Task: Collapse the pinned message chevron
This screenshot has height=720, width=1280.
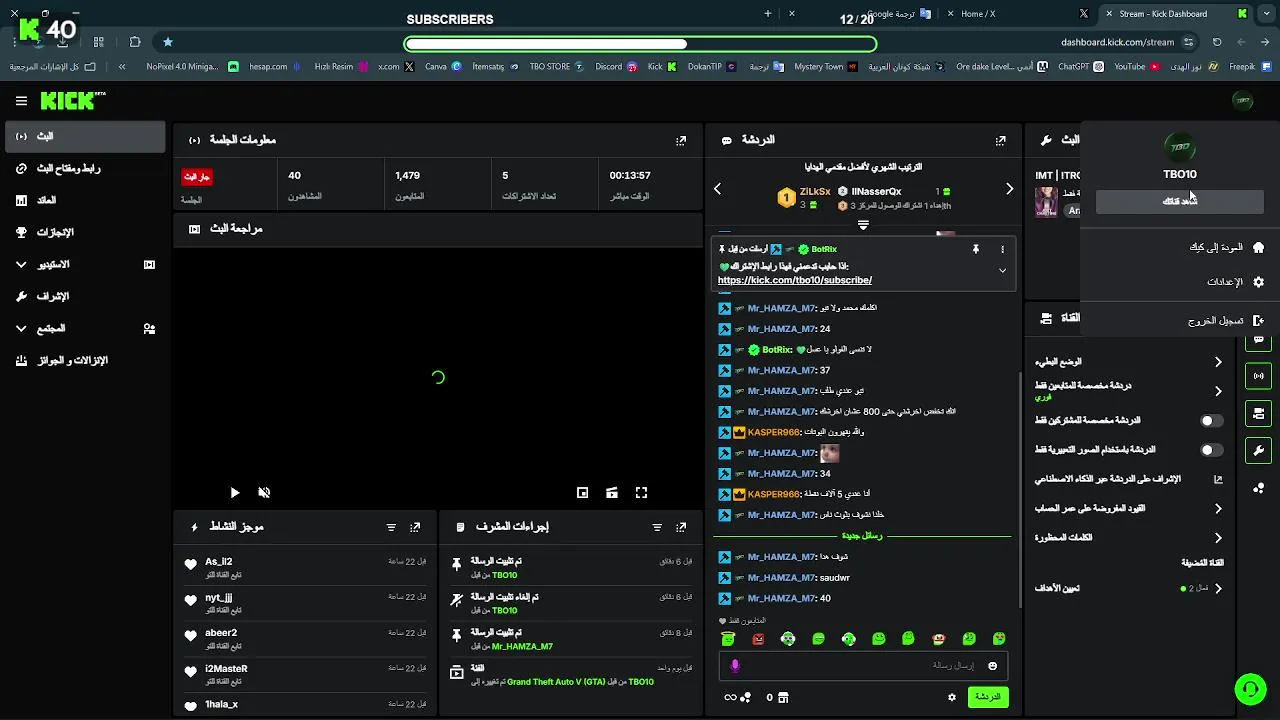Action: coord(1002,270)
